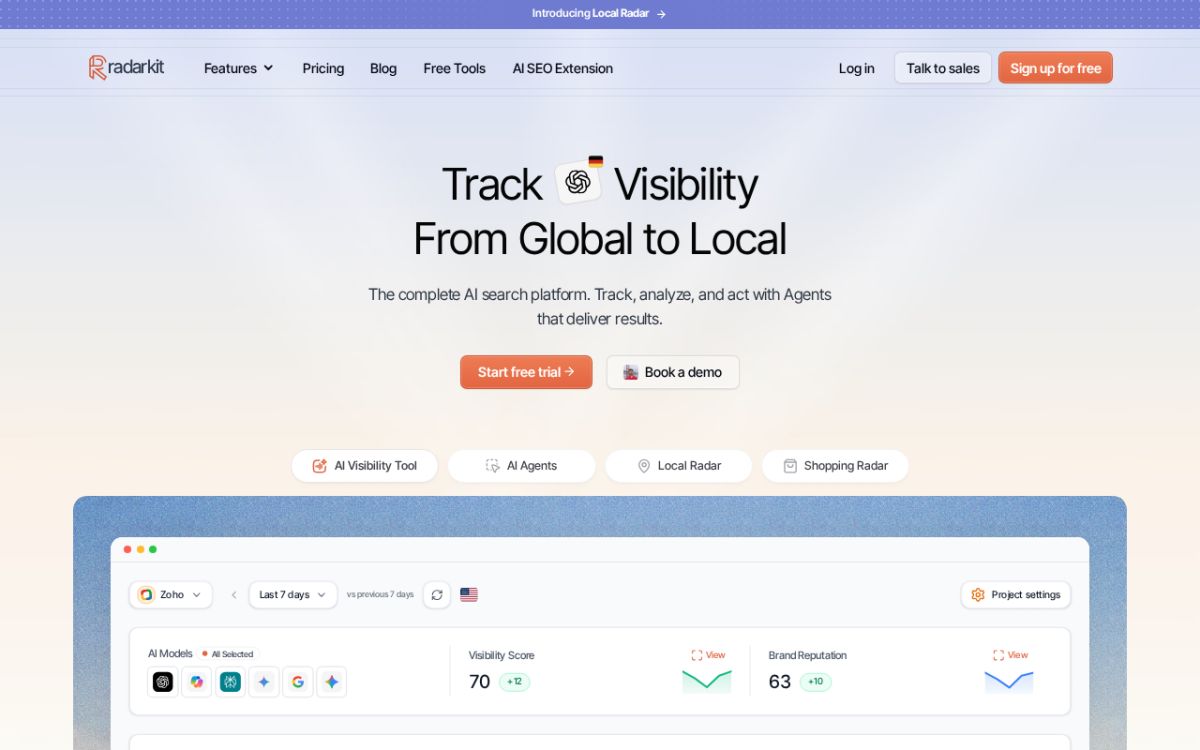Screen dimensions: 1200x750
Task: Switch to the Local Radar tab
Action: pos(679,466)
